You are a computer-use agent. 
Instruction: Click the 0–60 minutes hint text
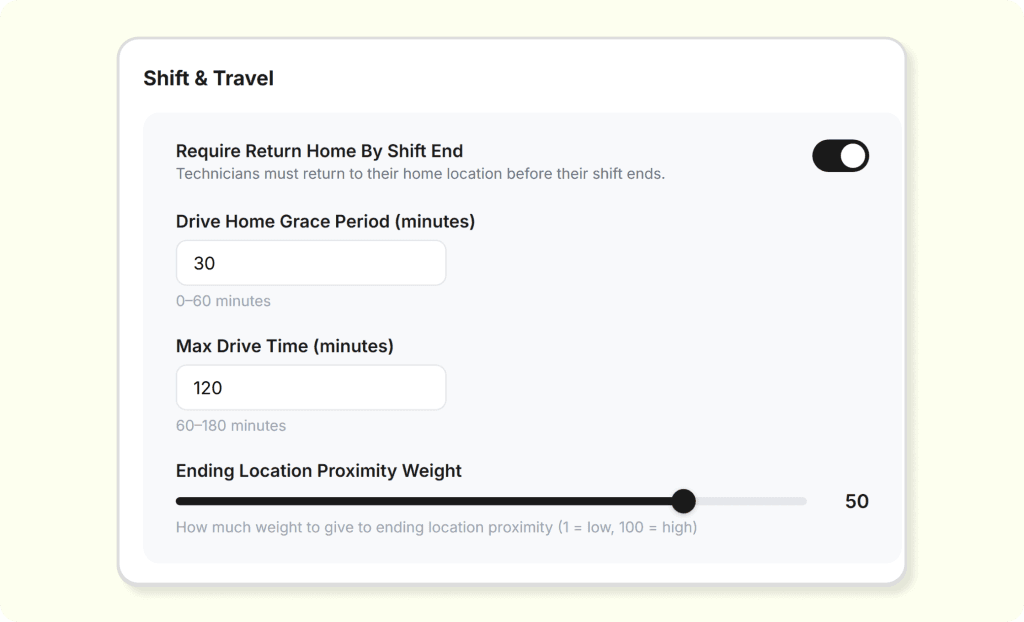tap(223, 301)
